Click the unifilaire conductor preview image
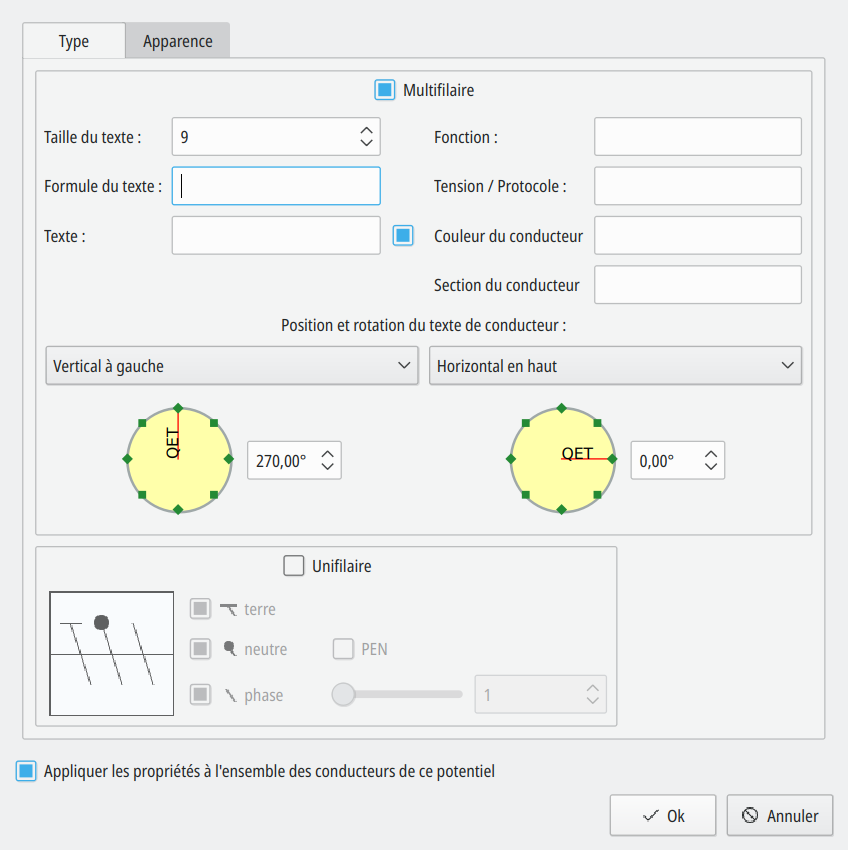The width and height of the screenshot is (848, 850). (x=112, y=653)
